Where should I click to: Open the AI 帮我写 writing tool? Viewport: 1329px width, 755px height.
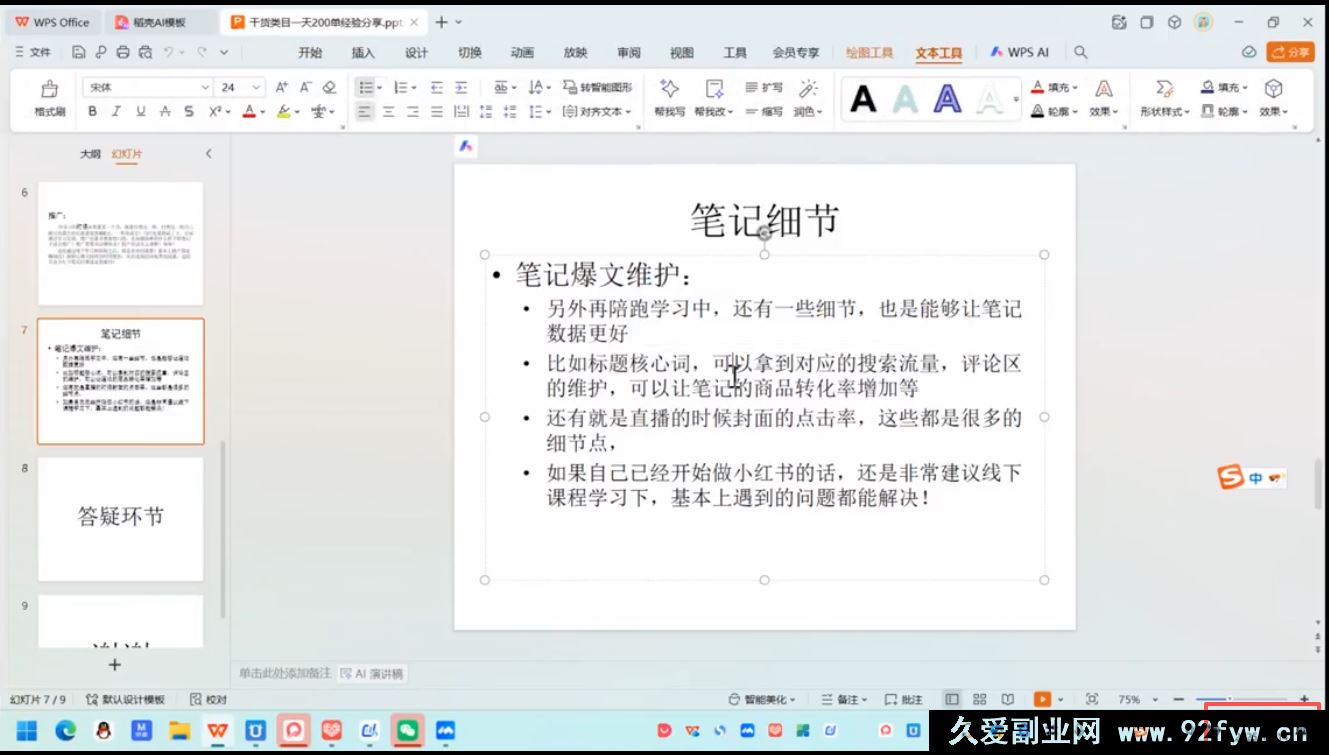[x=669, y=99]
